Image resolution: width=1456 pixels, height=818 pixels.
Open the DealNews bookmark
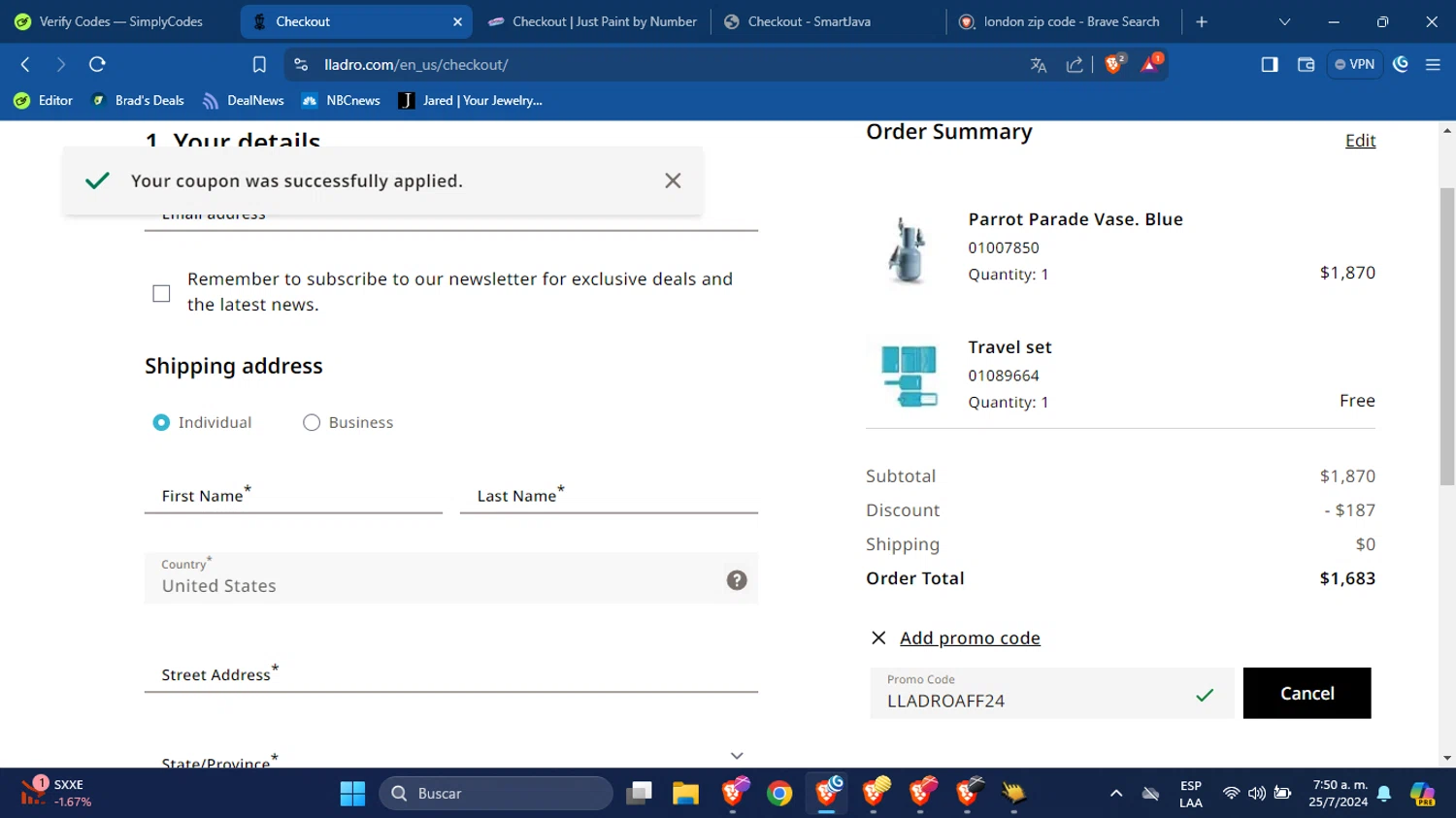pyautogui.click(x=244, y=100)
